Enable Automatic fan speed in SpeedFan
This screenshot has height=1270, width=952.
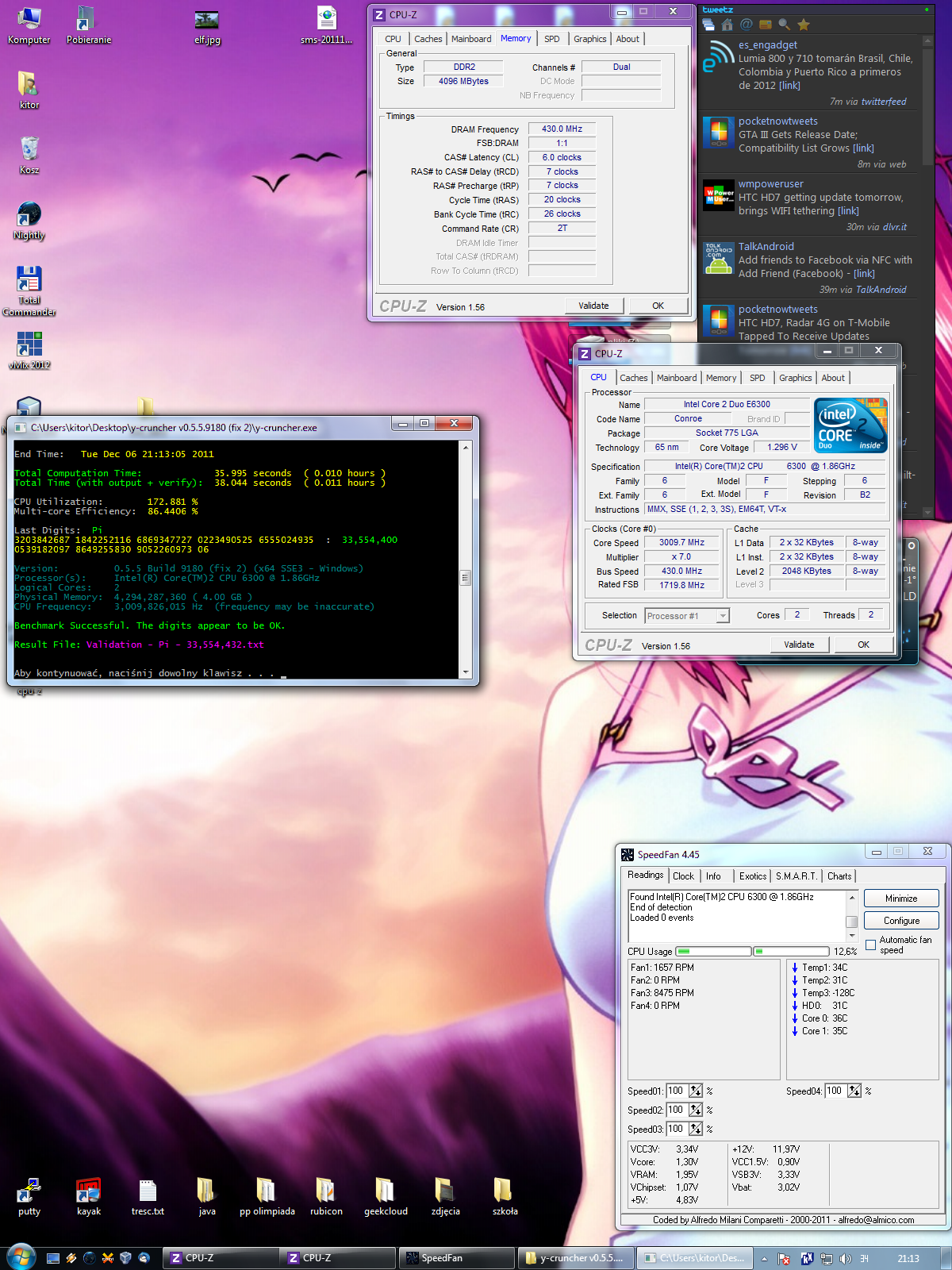coord(870,945)
